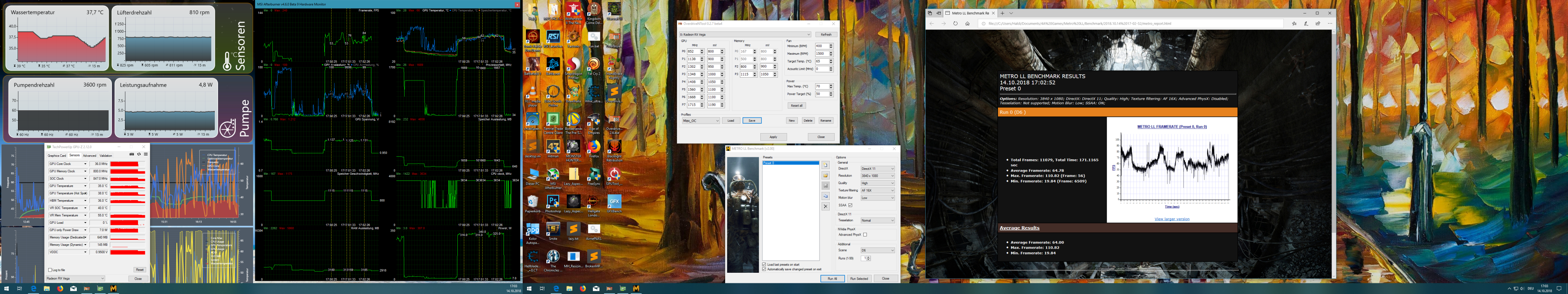Open Far Cry 2 desktop shortcut
Viewport: 1568px width, 294px height.
[593, 66]
